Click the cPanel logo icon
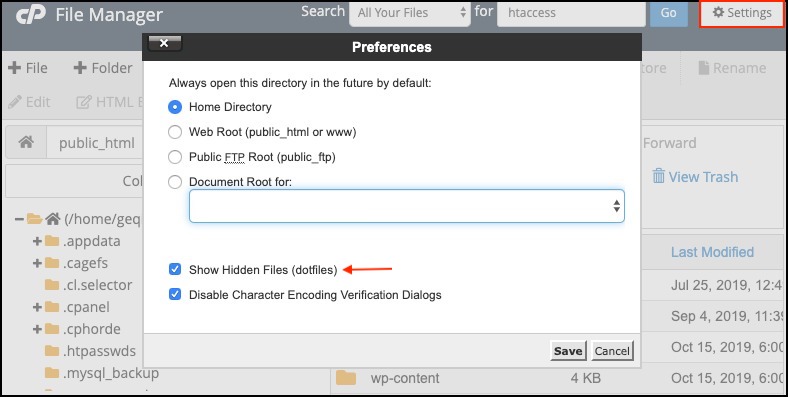 pyautogui.click(x=30, y=14)
